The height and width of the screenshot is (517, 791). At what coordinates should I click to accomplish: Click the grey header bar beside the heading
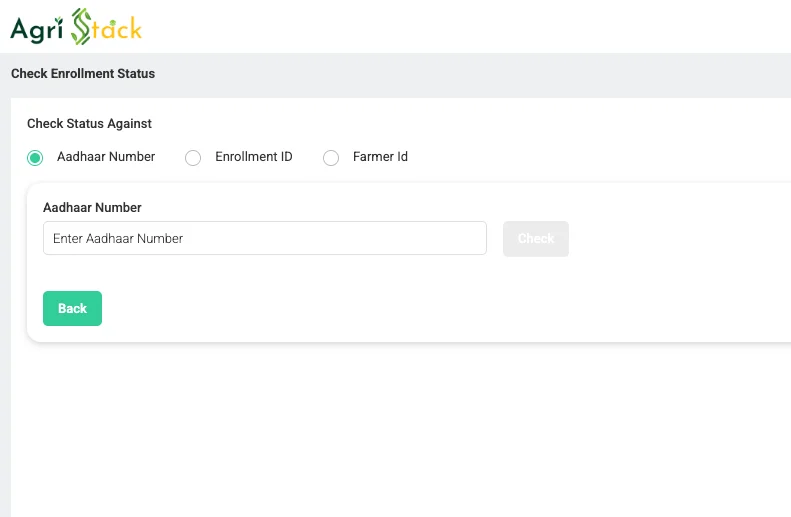[473, 75]
